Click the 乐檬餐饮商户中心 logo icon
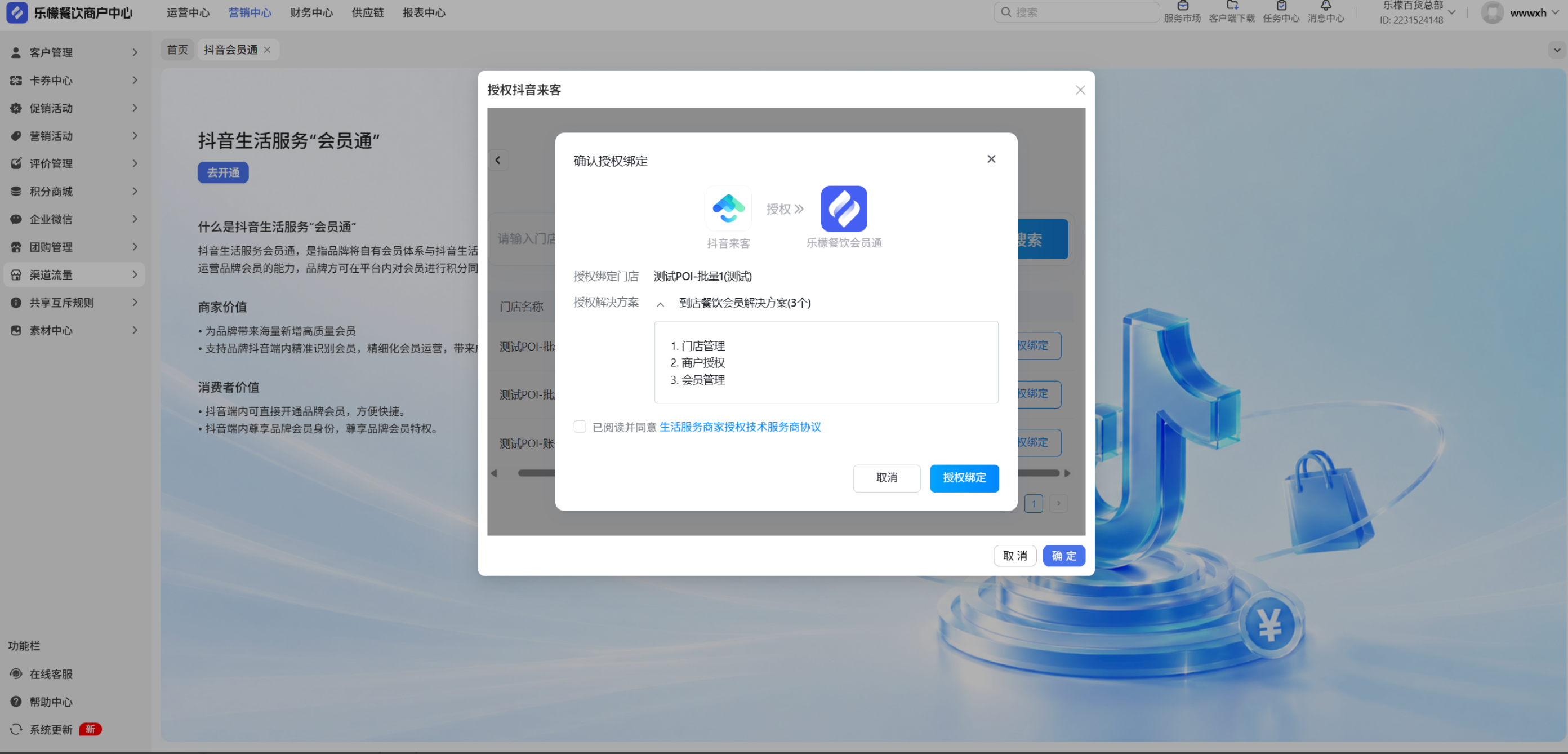1568x754 pixels. tap(17, 13)
